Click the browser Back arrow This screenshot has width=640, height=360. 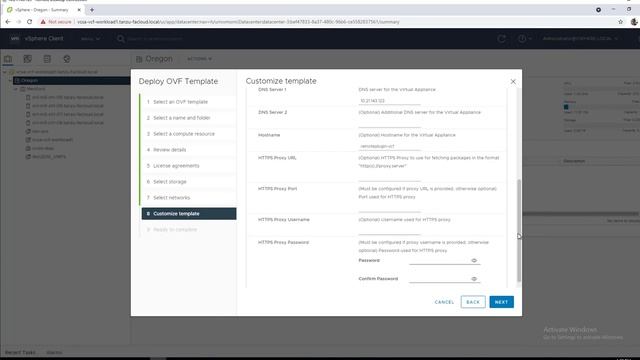click(8, 22)
